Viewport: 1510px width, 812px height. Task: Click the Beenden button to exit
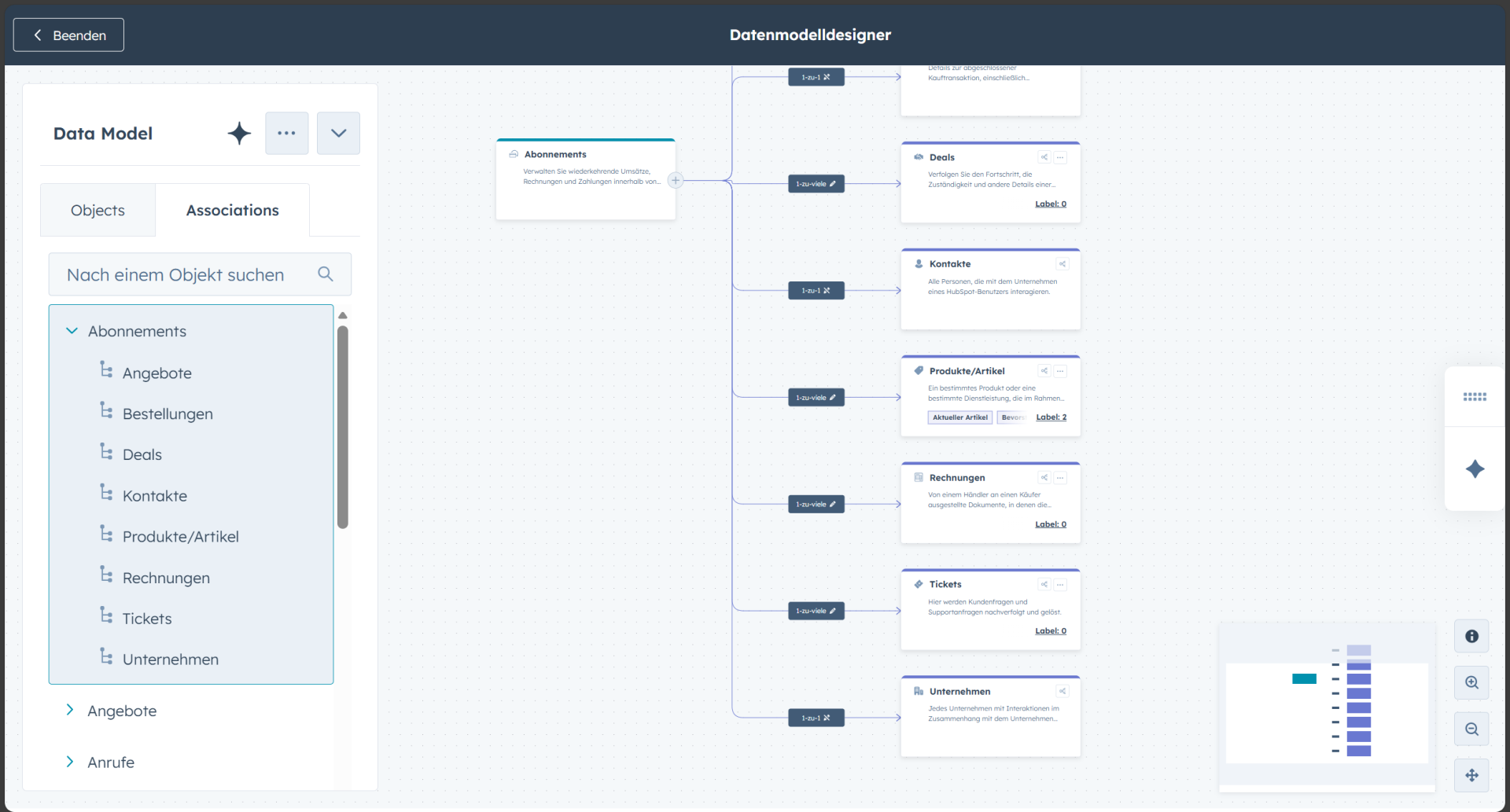click(x=68, y=35)
